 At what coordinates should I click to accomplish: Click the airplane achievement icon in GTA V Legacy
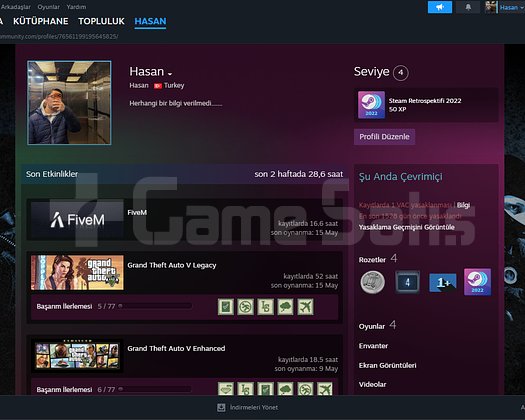pyautogui.click(x=305, y=306)
